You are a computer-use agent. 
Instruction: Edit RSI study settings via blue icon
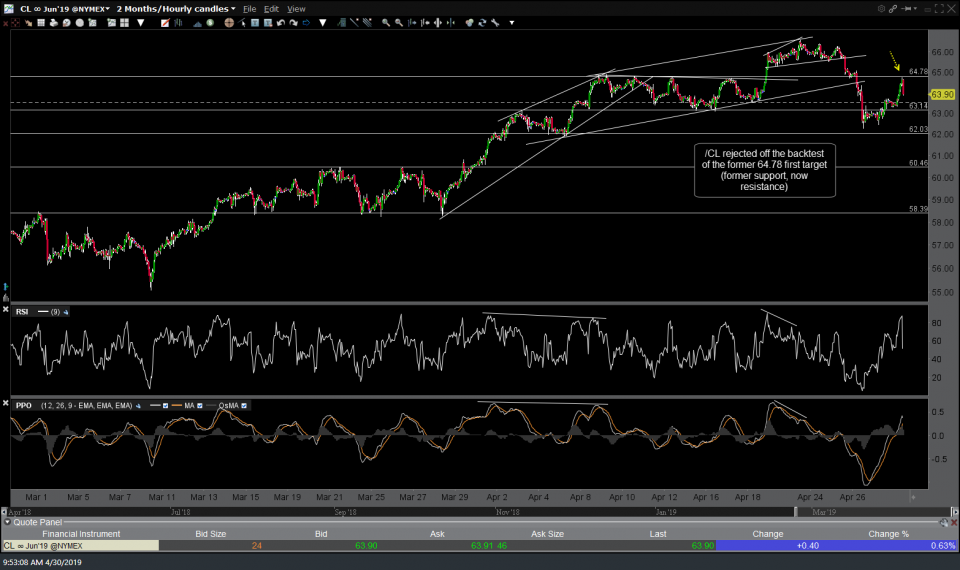coord(66,312)
